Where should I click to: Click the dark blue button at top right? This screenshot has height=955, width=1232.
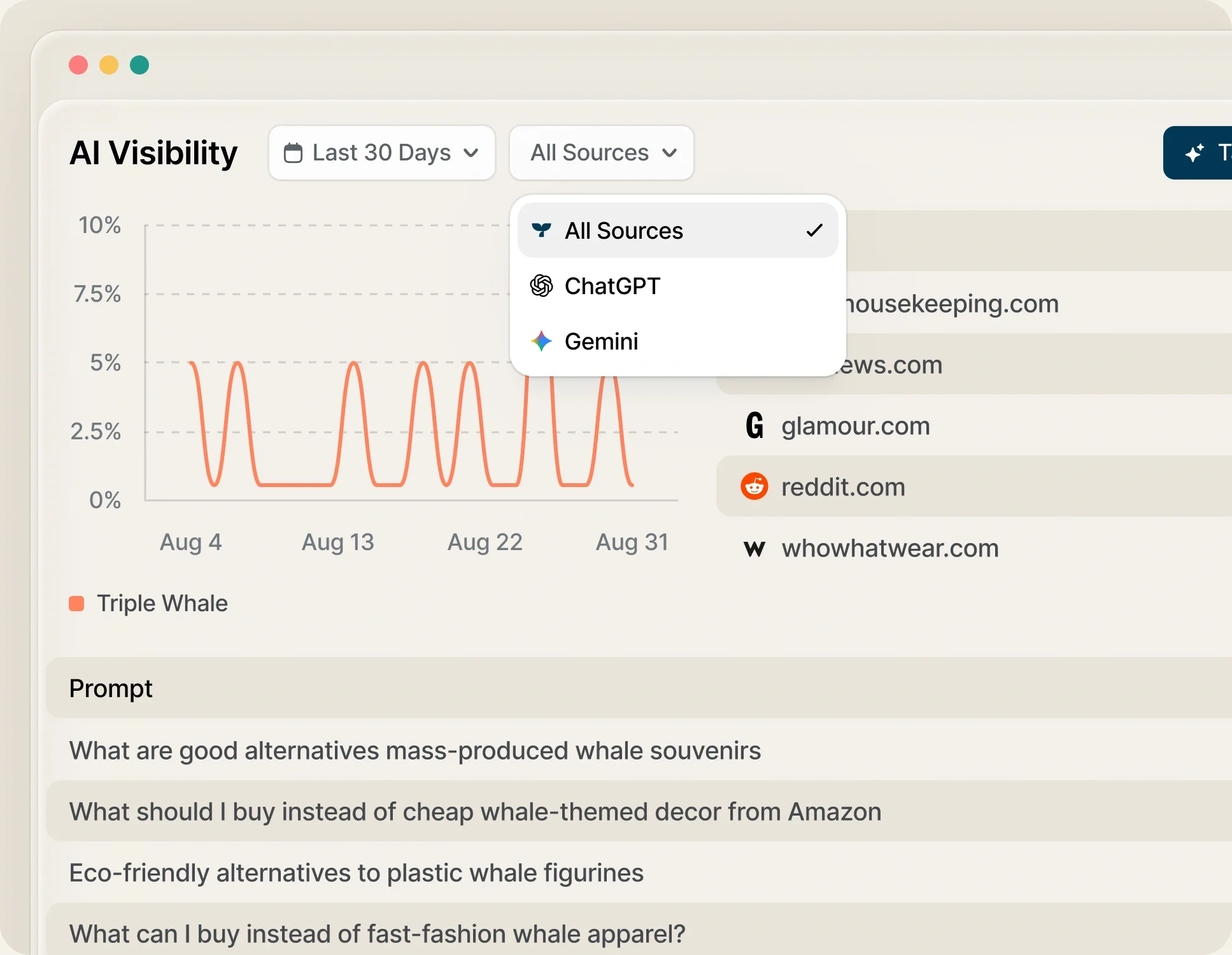click(x=1198, y=153)
